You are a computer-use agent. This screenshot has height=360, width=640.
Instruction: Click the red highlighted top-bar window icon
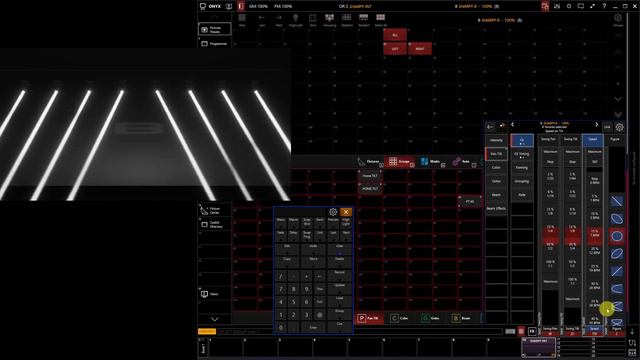pos(545,6)
